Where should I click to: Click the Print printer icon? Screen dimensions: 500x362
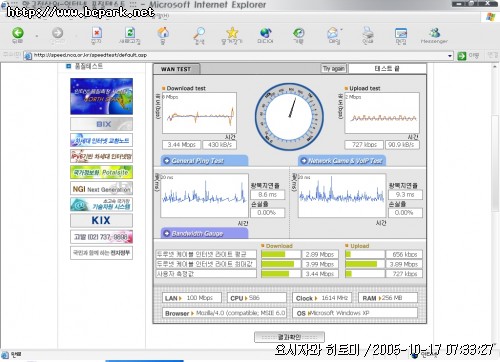(368, 33)
